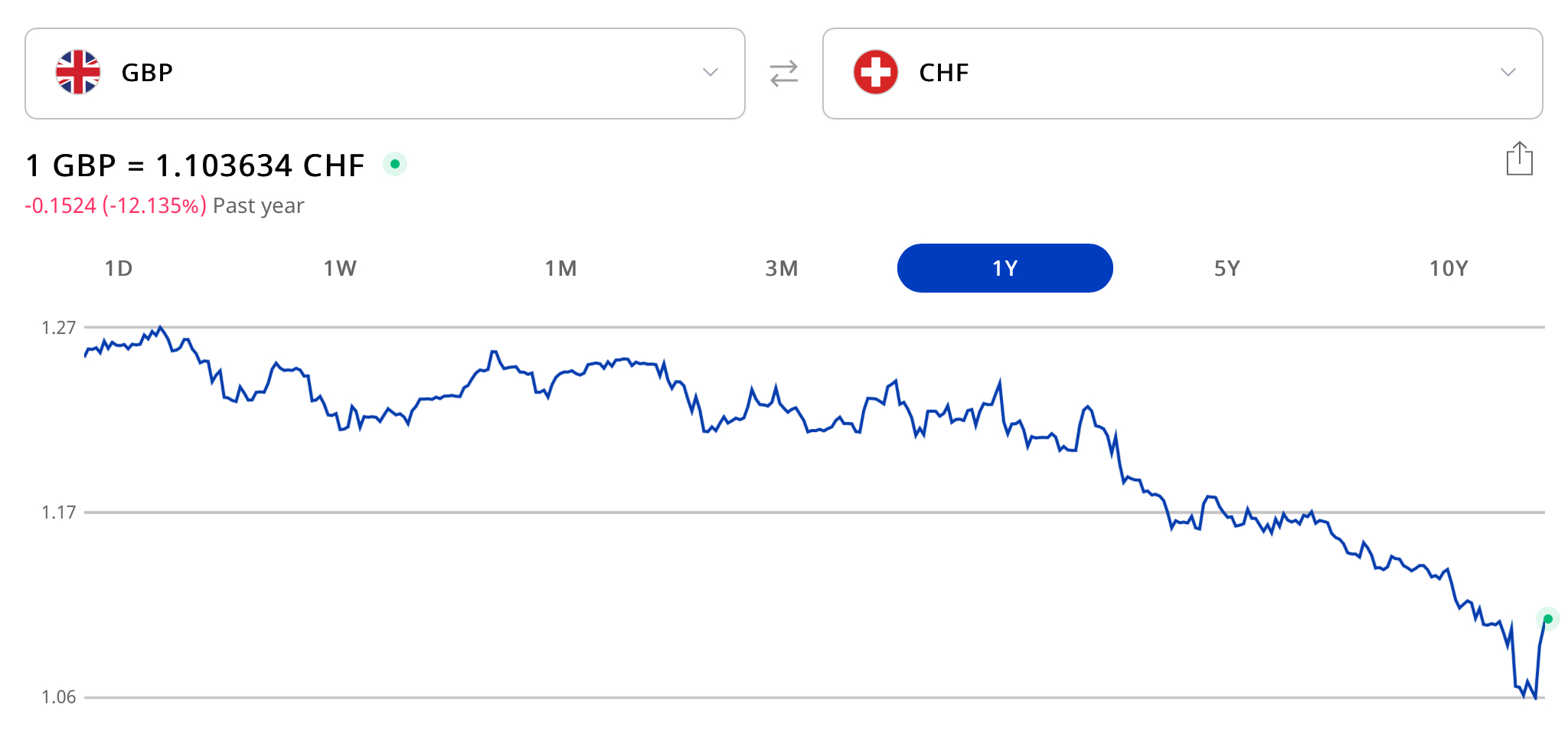Switch to the 1M time range
The height and width of the screenshot is (740, 1568).
[561, 268]
